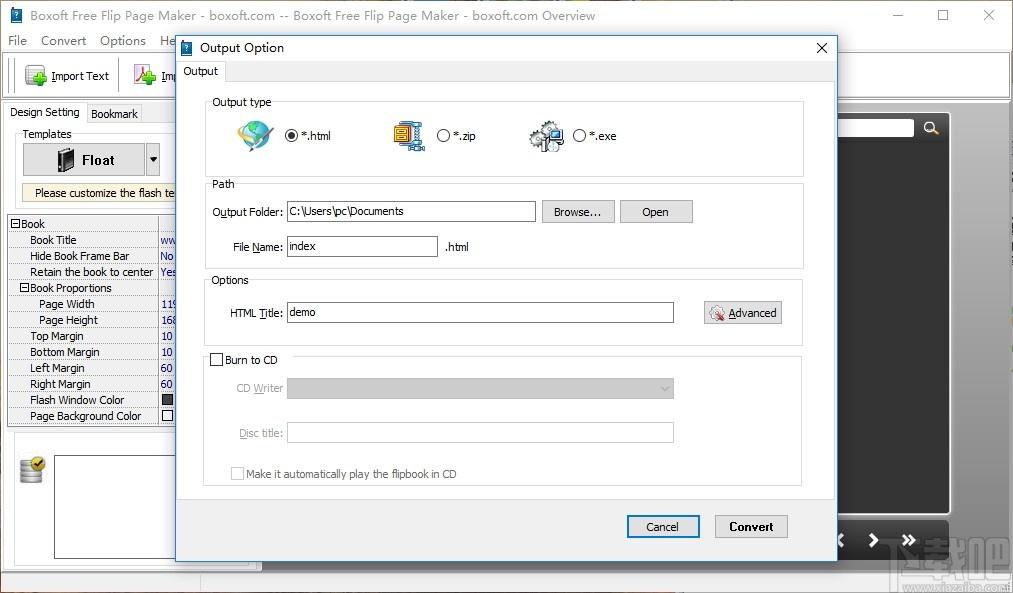
Task: Open the File menu
Action: pos(17,41)
